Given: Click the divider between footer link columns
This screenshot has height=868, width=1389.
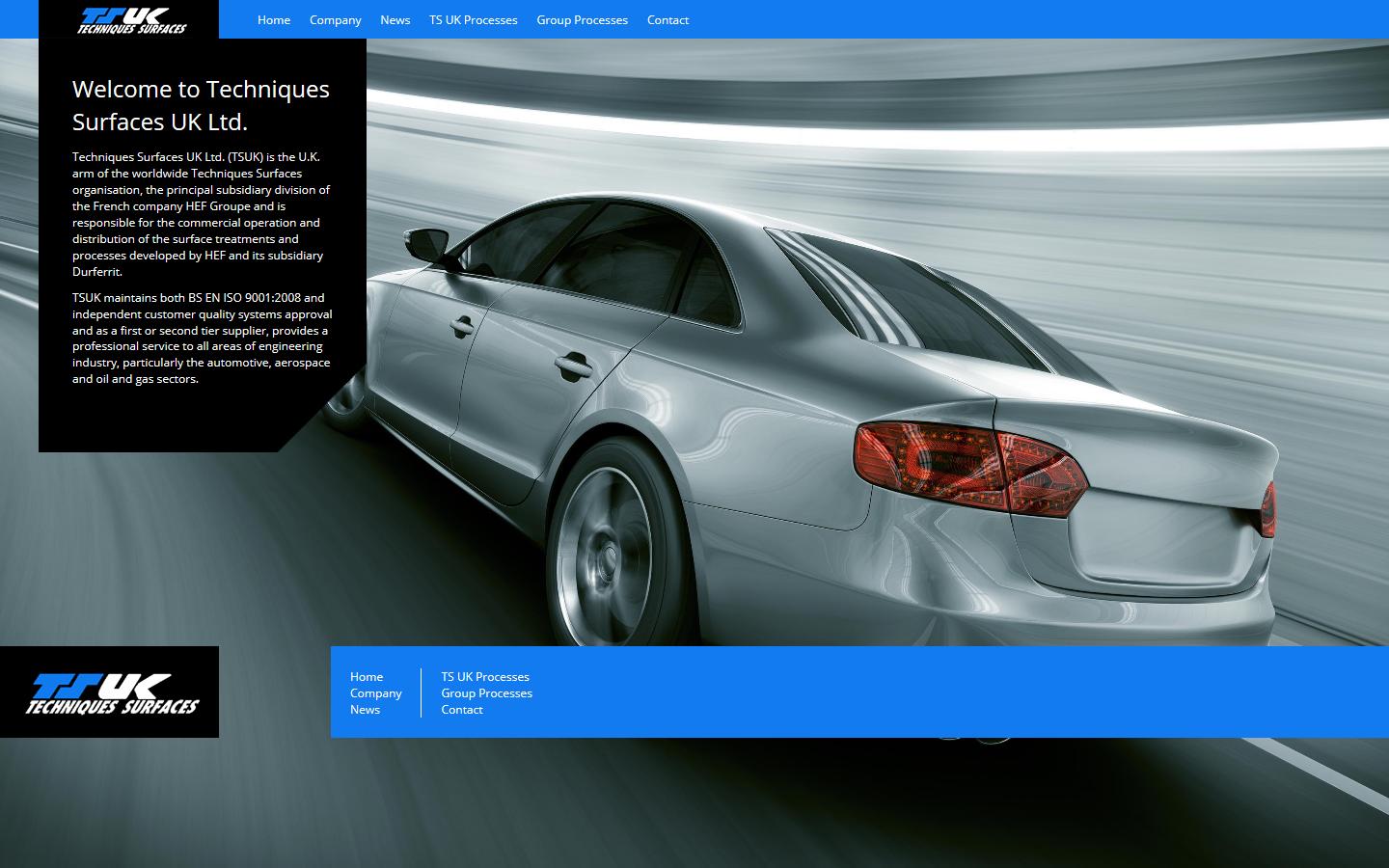Looking at the screenshot, I should pos(422,692).
